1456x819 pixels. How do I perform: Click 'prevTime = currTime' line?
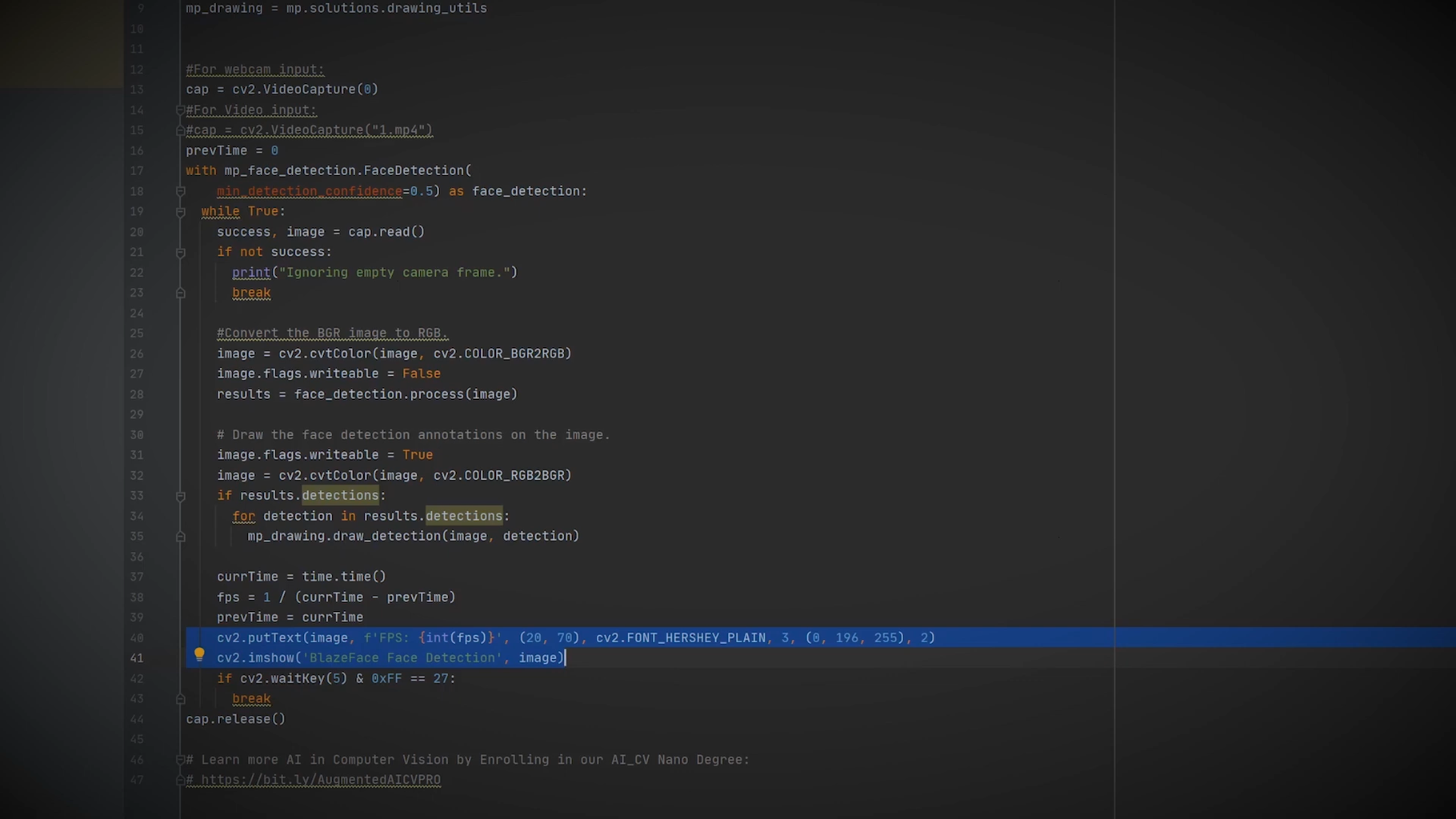290,617
